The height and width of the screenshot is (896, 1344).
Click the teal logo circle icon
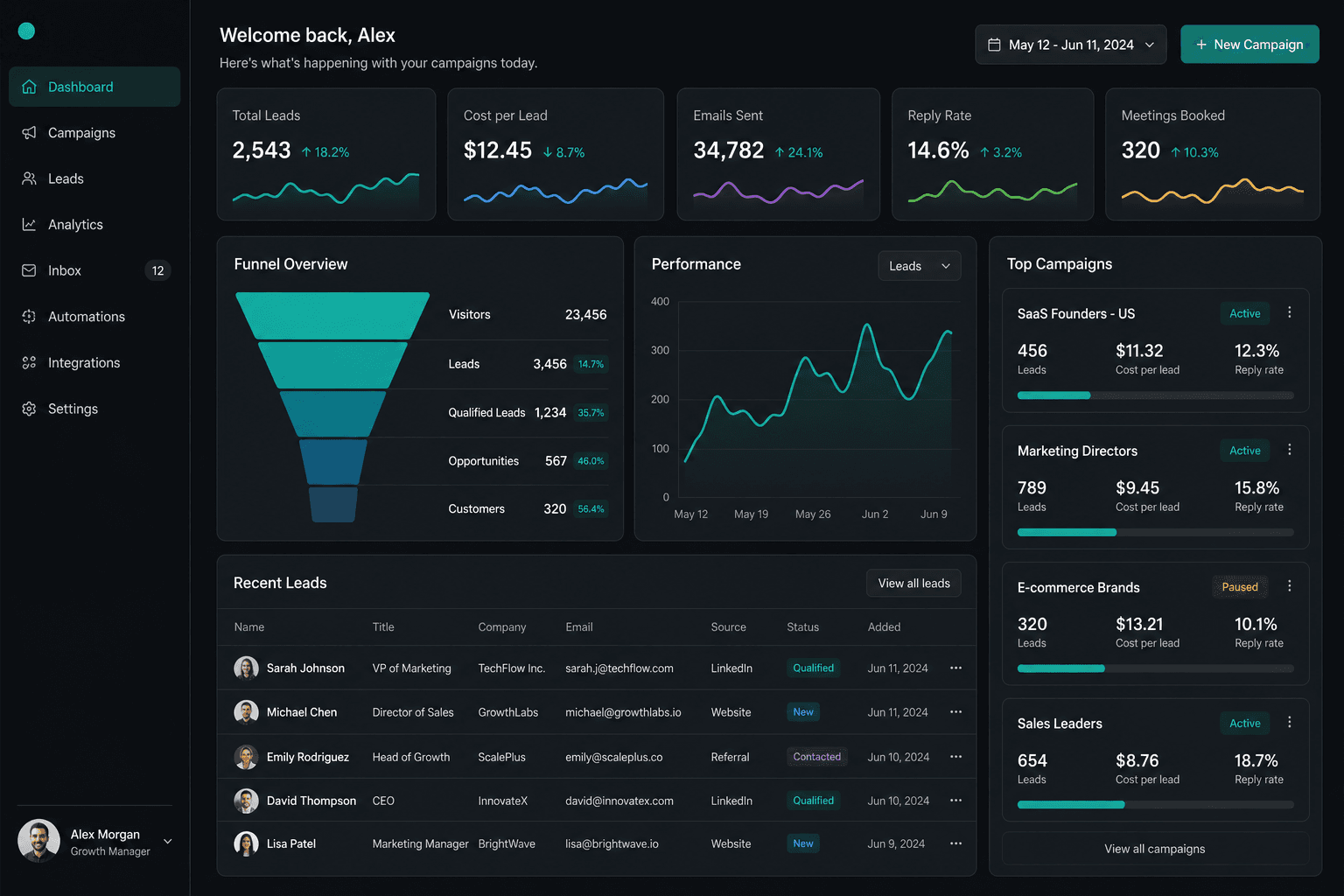[x=26, y=31]
